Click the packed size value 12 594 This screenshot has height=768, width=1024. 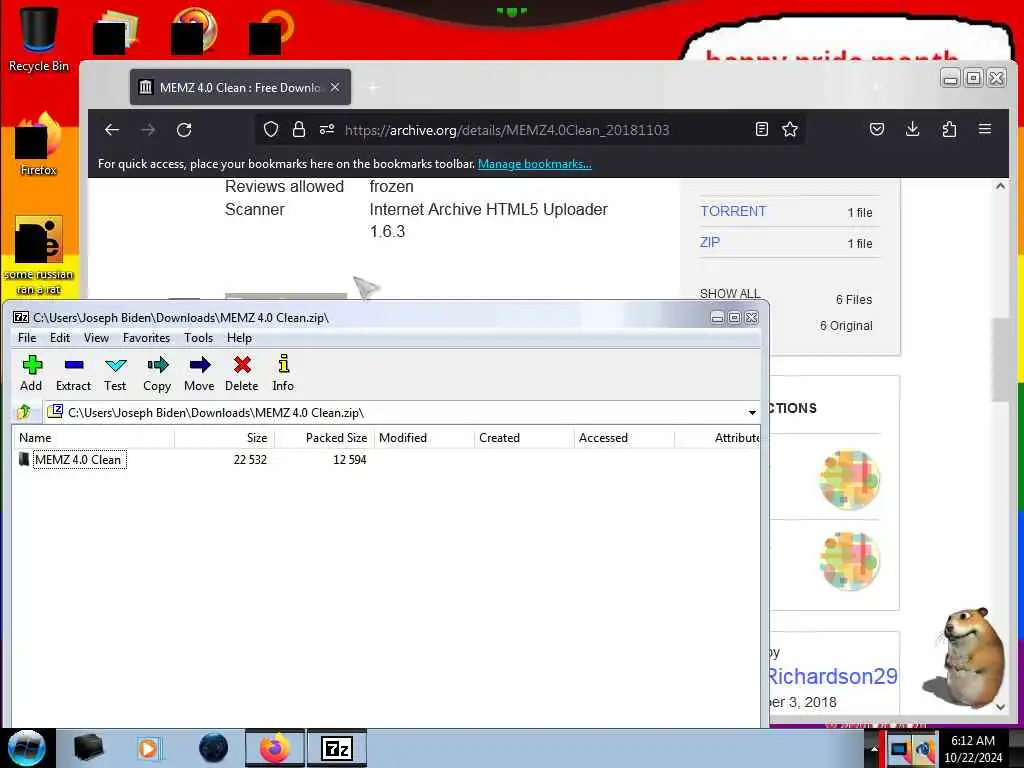[x=349, y=460]
